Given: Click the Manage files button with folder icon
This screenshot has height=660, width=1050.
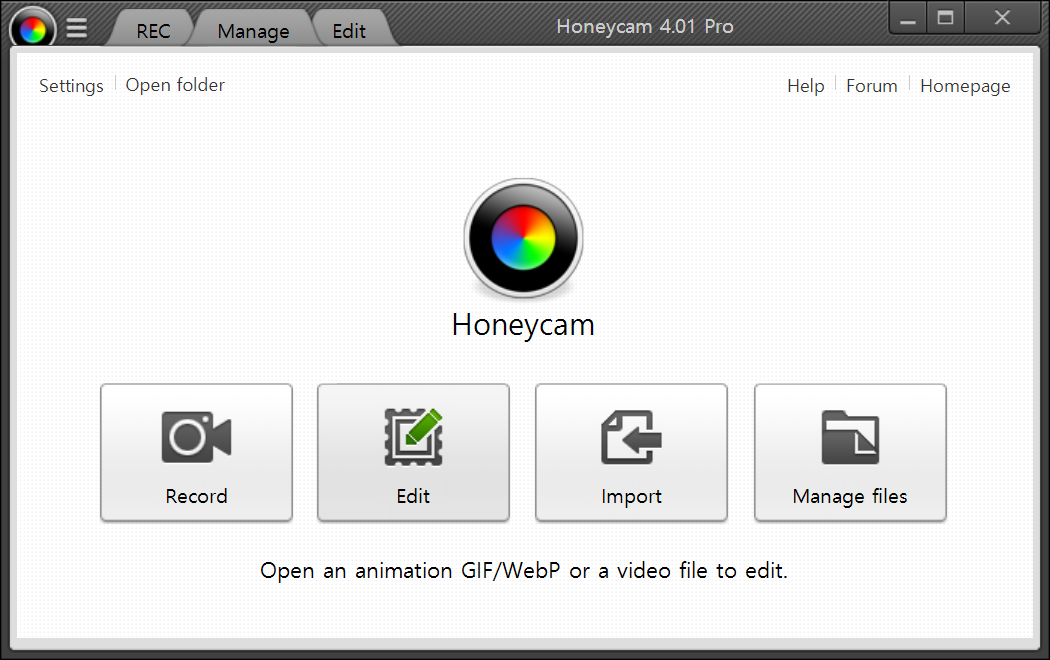Looking at the screenshot, I should [x=850, y=452].
